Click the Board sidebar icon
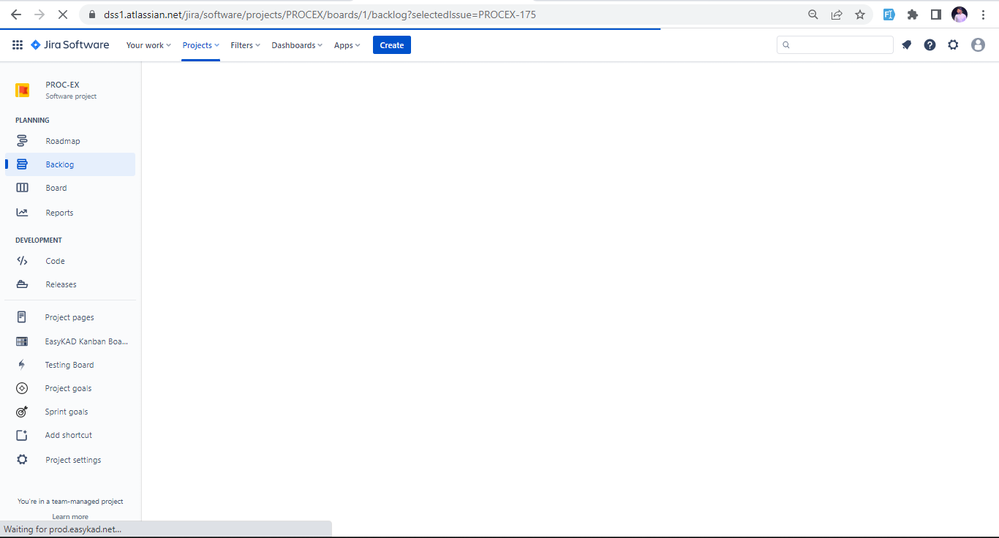999x538 pixels. point(22,188)
